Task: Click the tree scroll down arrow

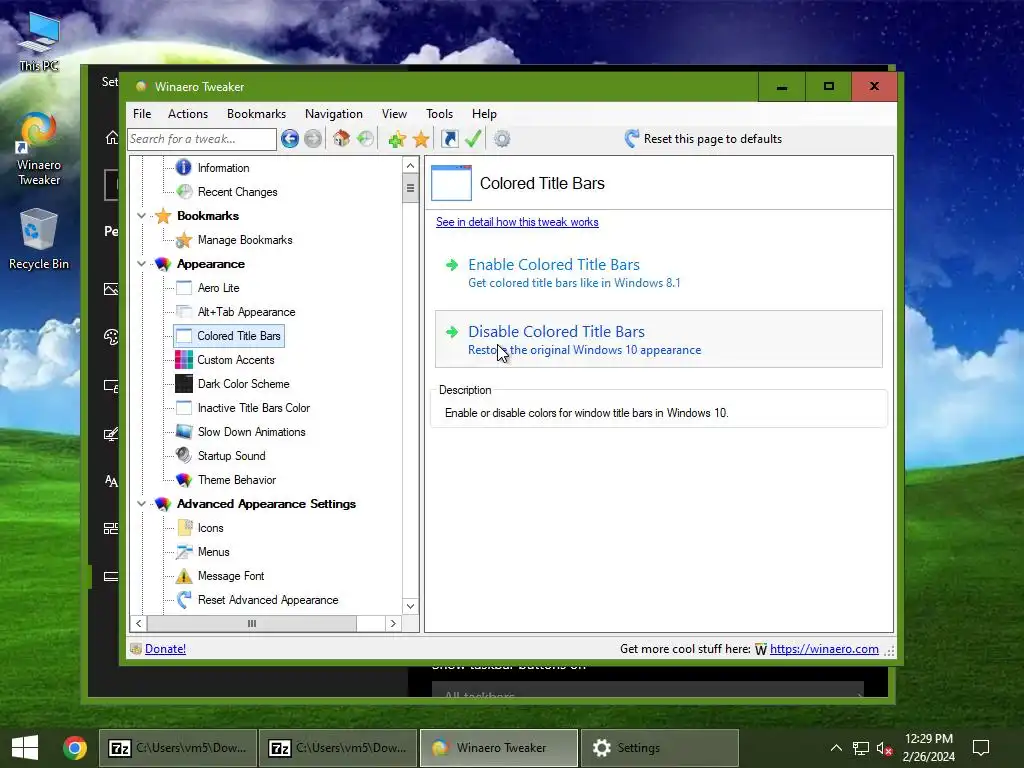Action: pos(410,606)
